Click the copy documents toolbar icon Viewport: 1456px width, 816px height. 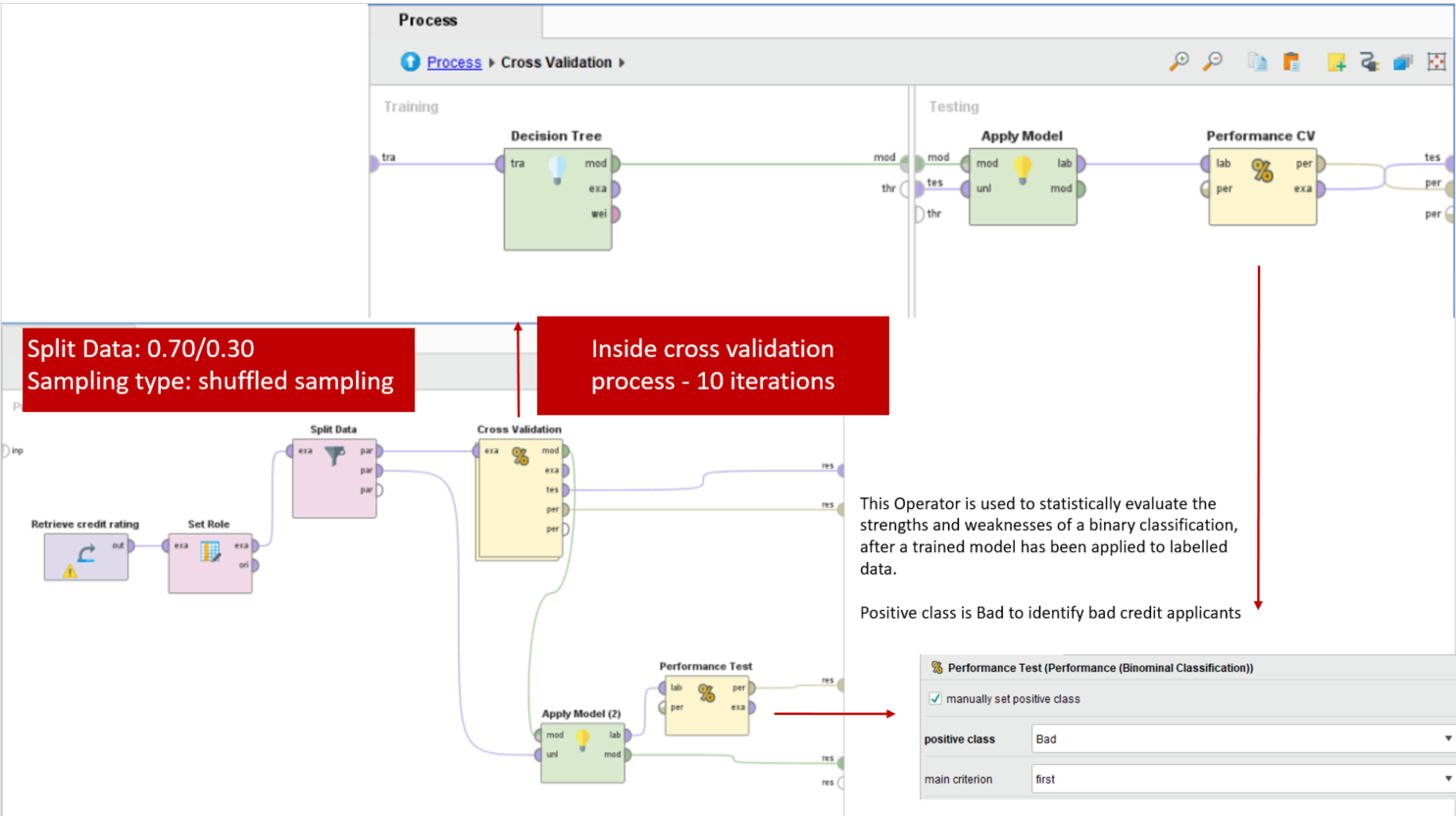1257,62
